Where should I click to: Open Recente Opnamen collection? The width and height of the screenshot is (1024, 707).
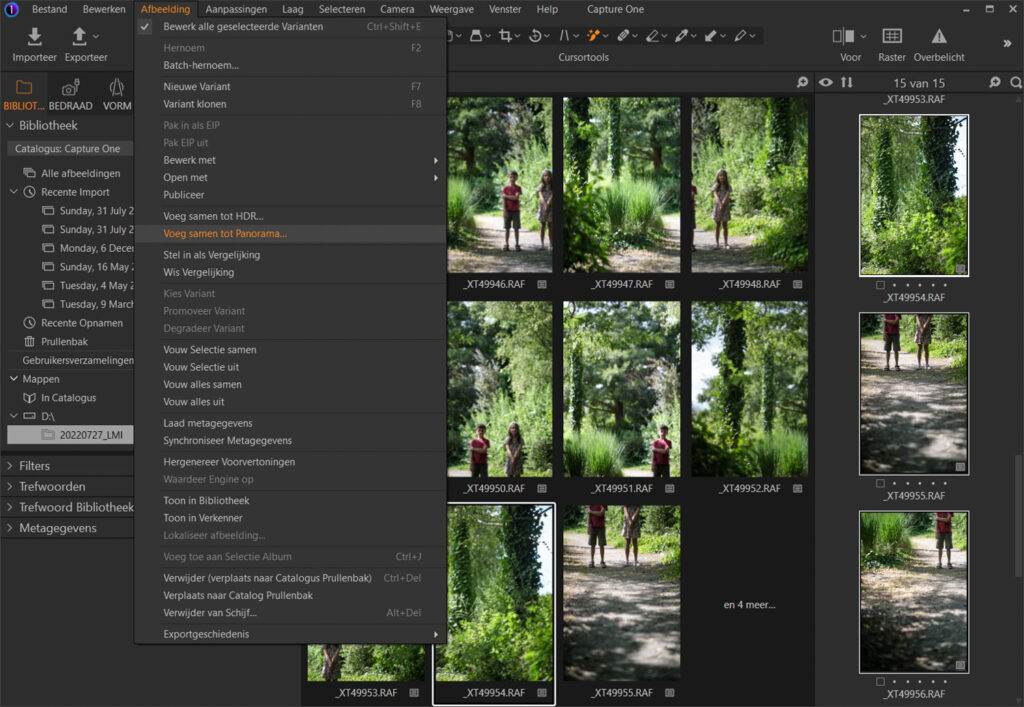coord(82,322)
